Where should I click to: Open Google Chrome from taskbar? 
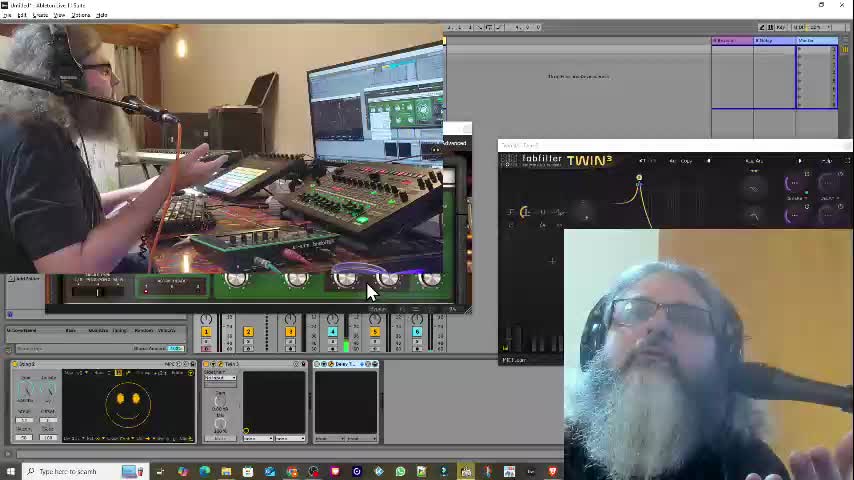[x=292, y=471]
